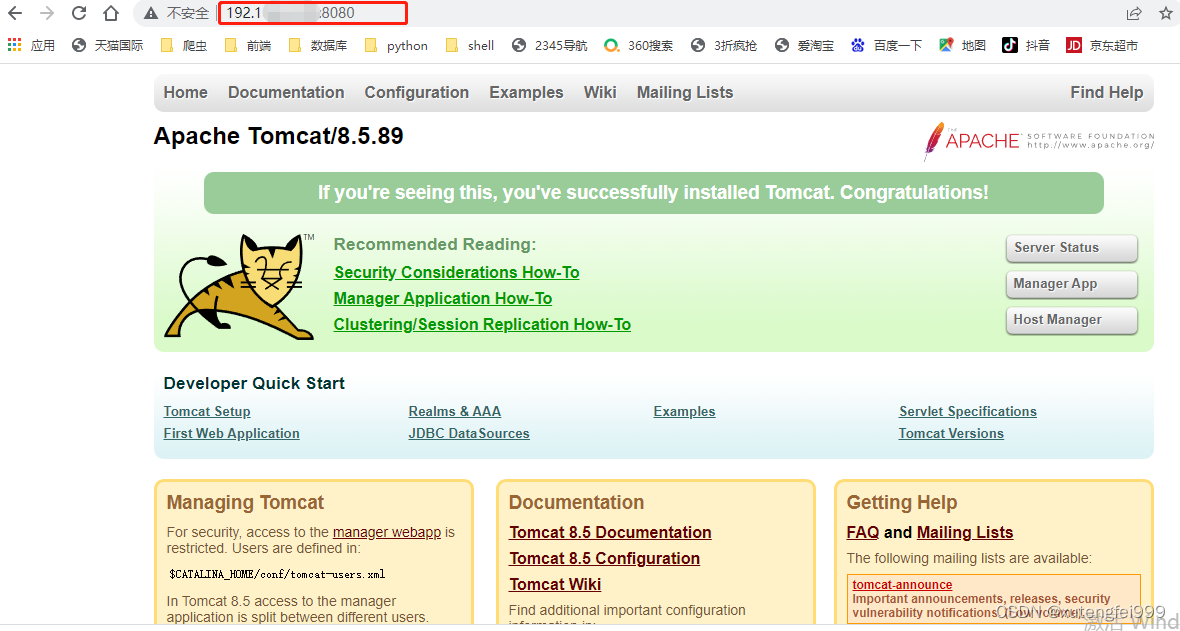Open 2345导航 bookmark
Viewport: 1180px width, 631px height.
(549, 45)
